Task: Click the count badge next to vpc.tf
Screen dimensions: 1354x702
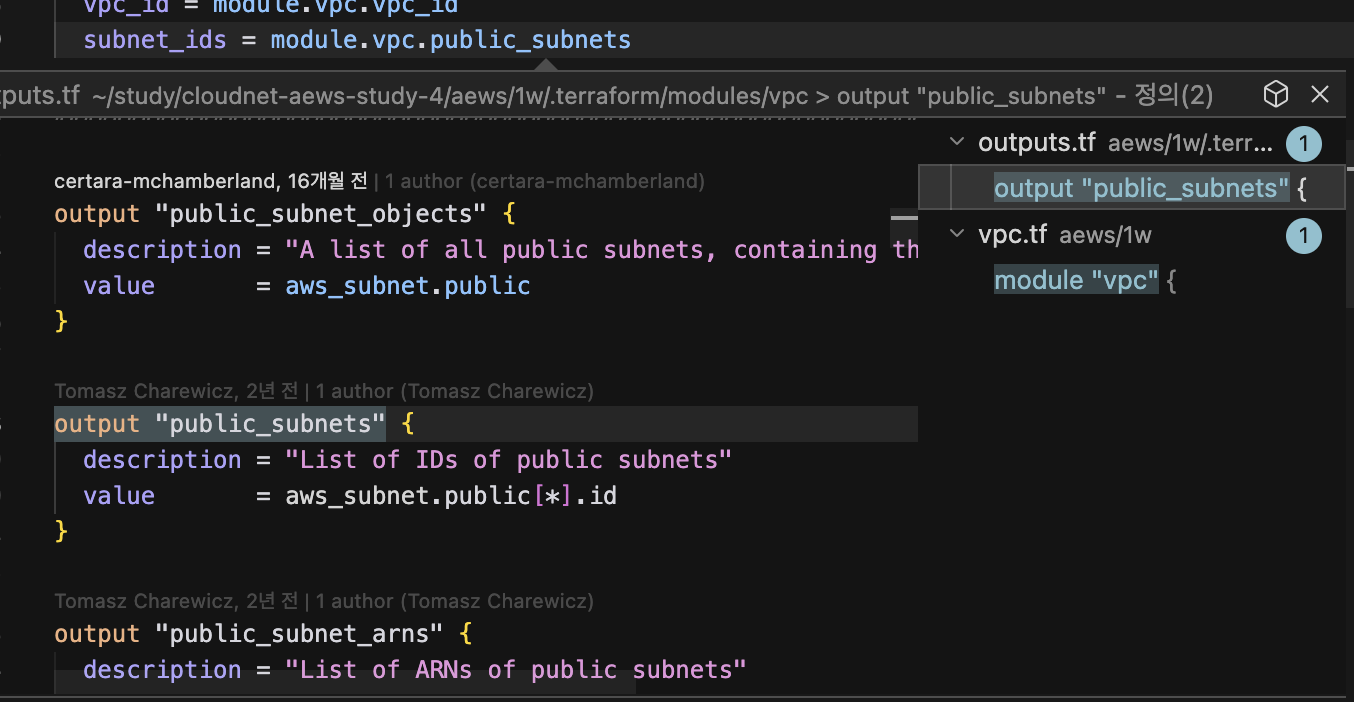Action: (x=1304, y=236)
